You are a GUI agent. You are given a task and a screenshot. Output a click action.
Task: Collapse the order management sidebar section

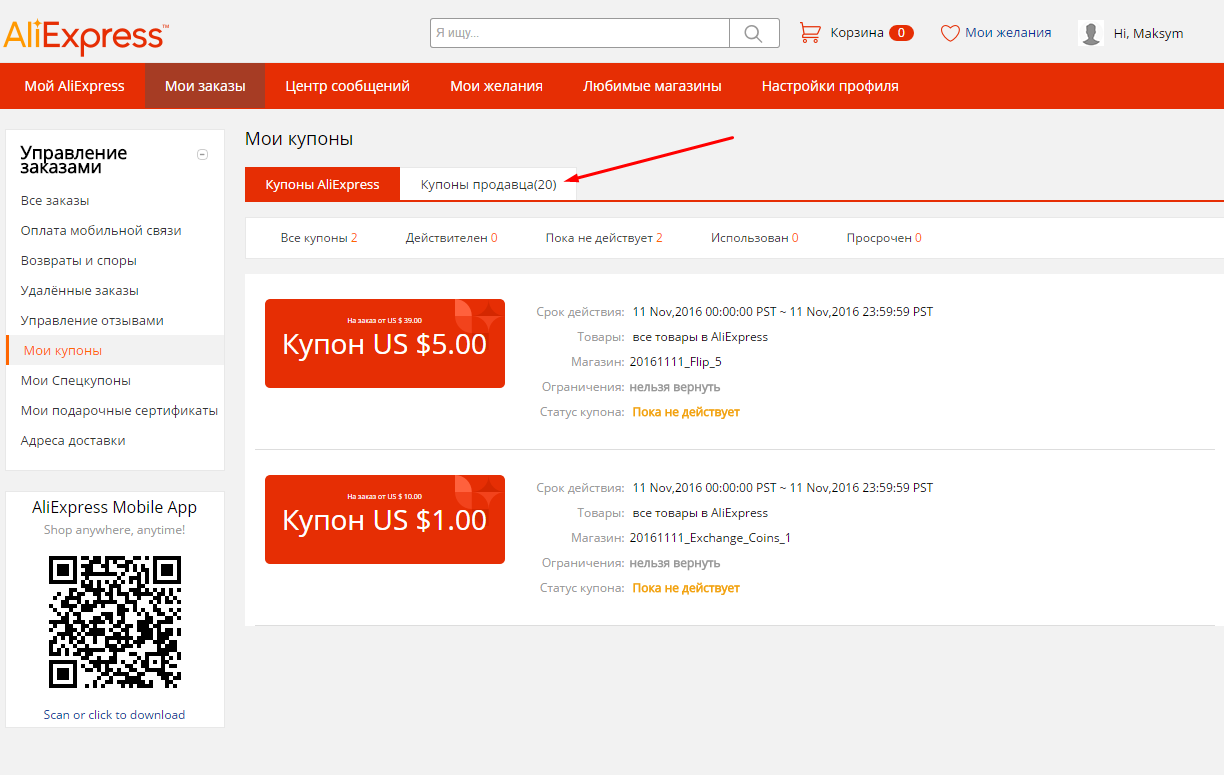pos(202,154)
